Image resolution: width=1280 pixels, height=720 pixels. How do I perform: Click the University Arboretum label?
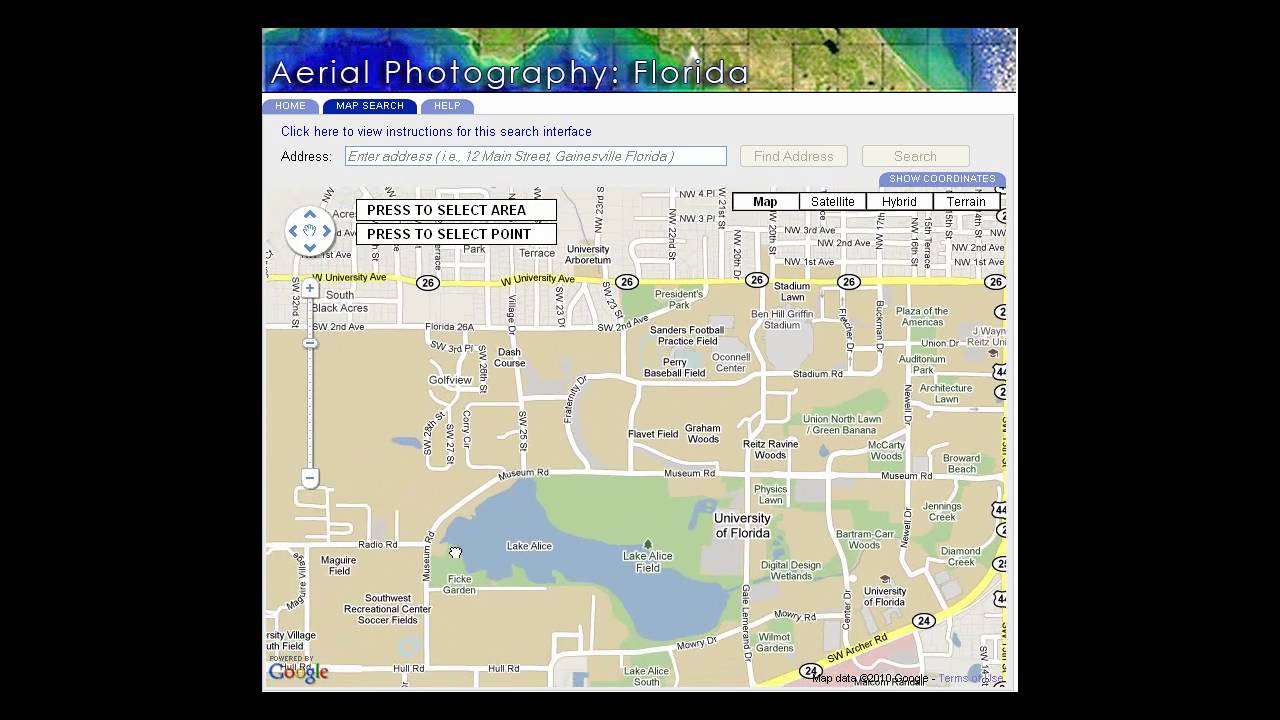588,255
